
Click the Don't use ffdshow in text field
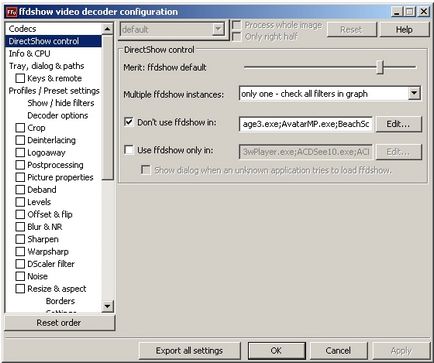click(x=306, y=124)
